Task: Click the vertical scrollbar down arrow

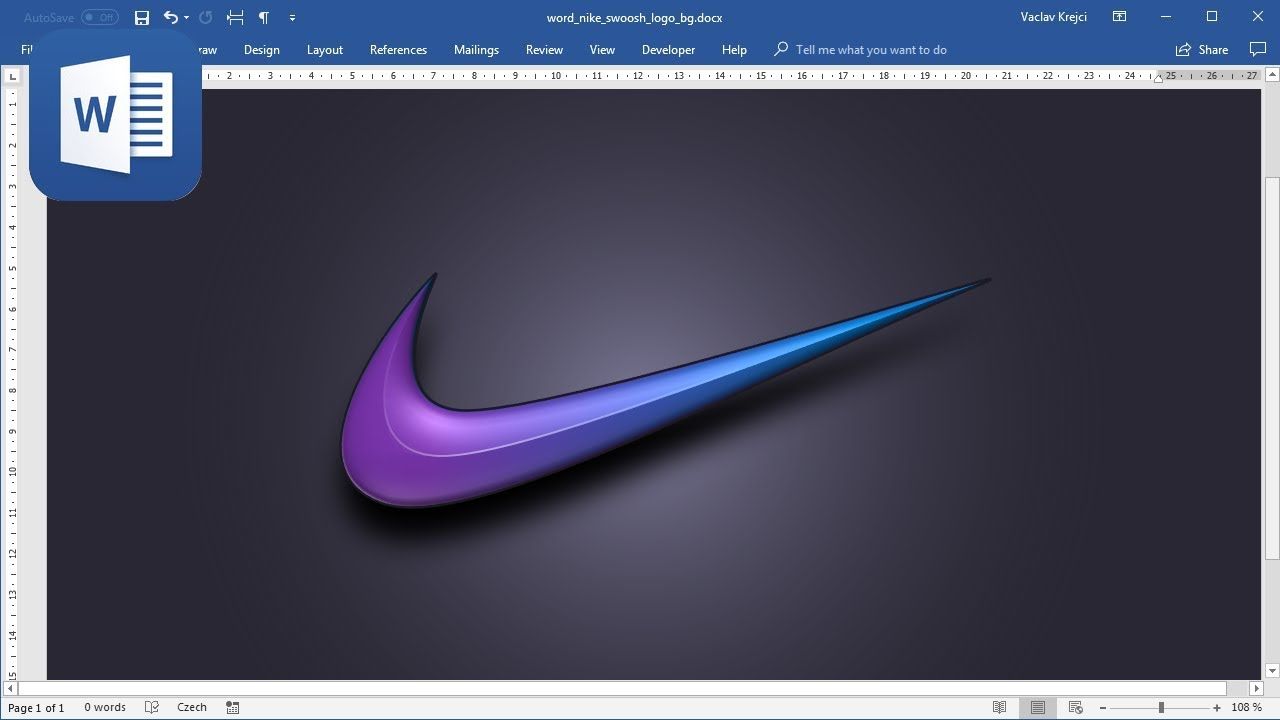Action: tap(1272, 671)
